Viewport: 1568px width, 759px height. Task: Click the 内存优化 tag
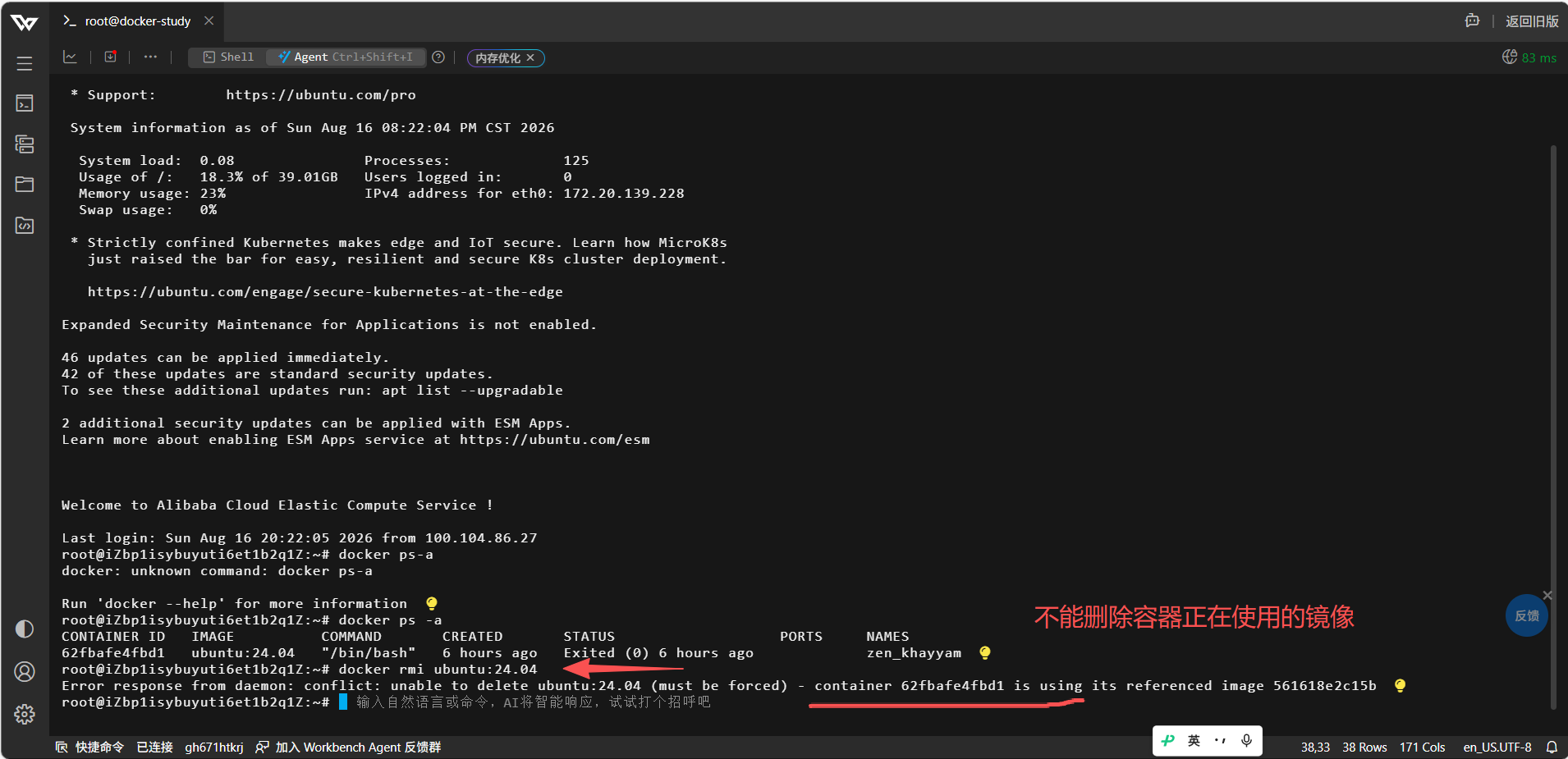tap(497, 57)
